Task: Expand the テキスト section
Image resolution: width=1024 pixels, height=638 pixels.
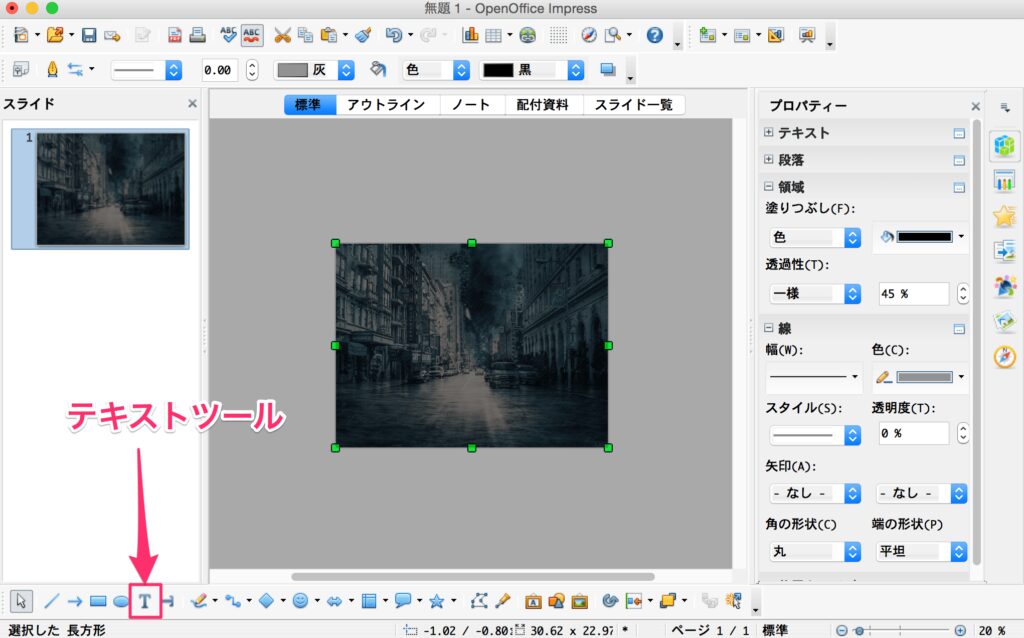Action: click(769, 133)
